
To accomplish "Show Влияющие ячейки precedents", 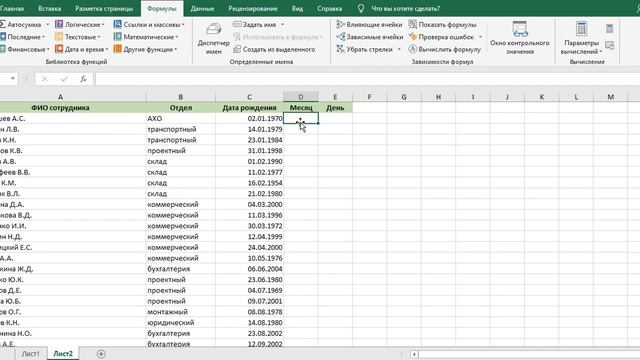I will point(369,24).
